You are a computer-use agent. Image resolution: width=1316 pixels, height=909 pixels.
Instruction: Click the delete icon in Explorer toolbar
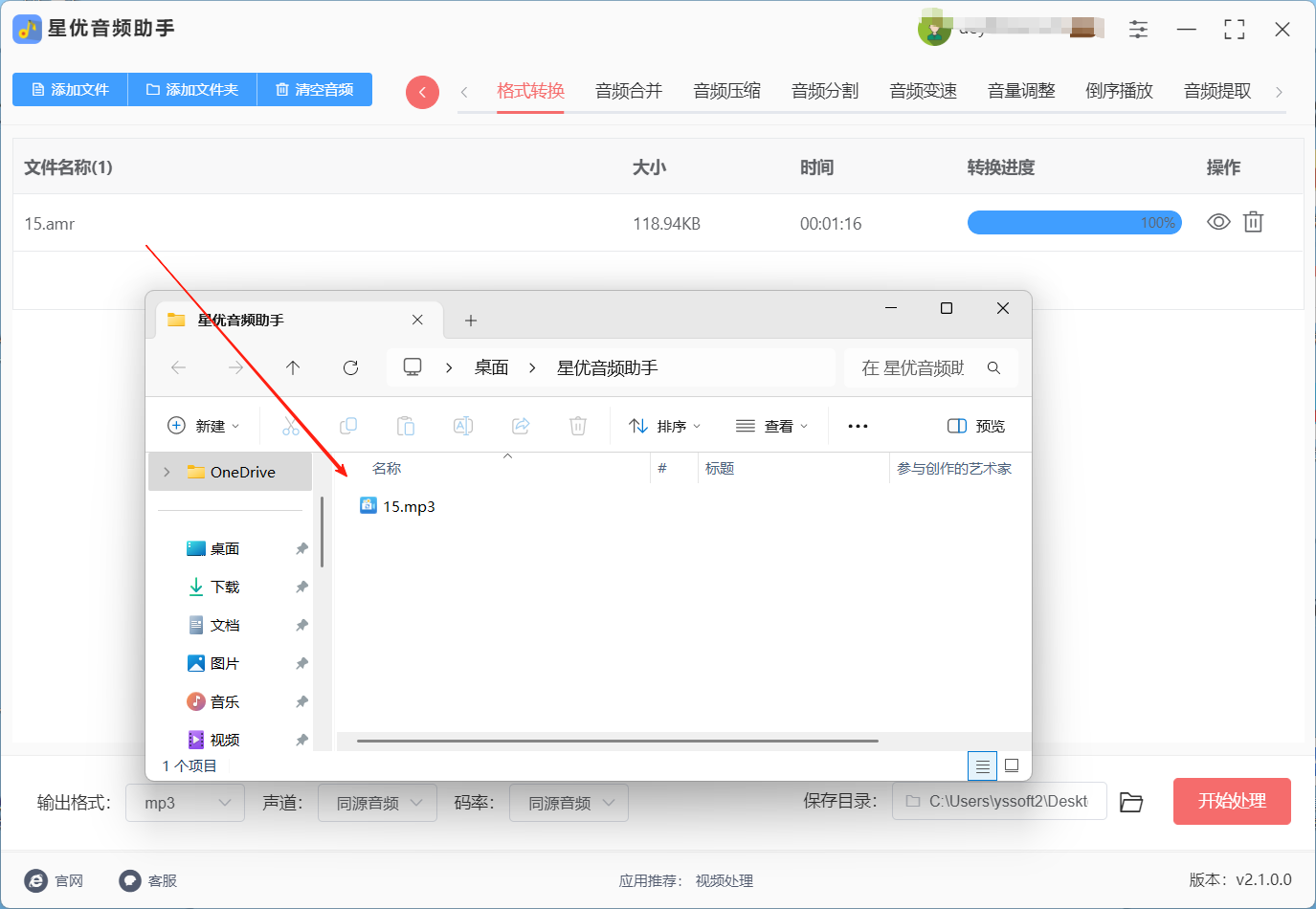[x=578, y=426]
